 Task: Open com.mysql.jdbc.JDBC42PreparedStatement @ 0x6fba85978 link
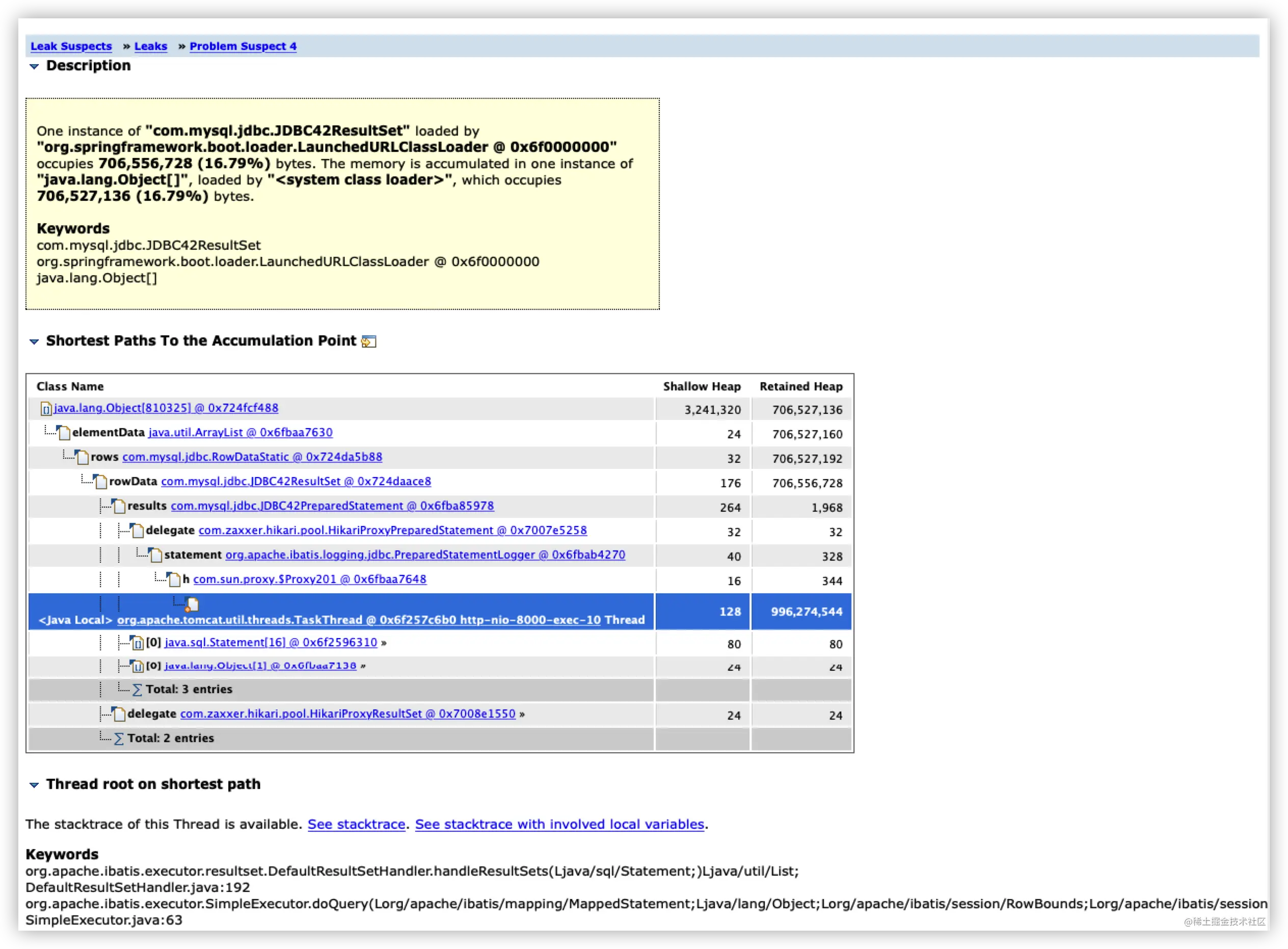click(333, 506)
